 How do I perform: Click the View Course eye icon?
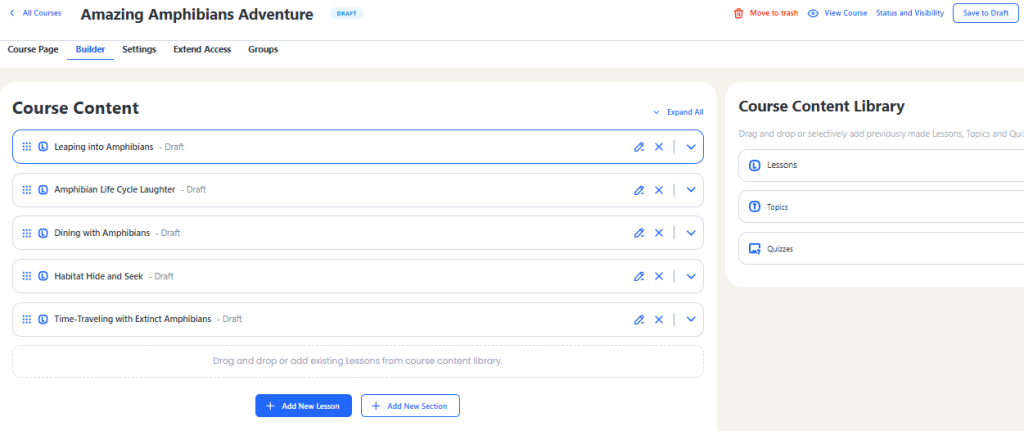(x=814, y=14)
